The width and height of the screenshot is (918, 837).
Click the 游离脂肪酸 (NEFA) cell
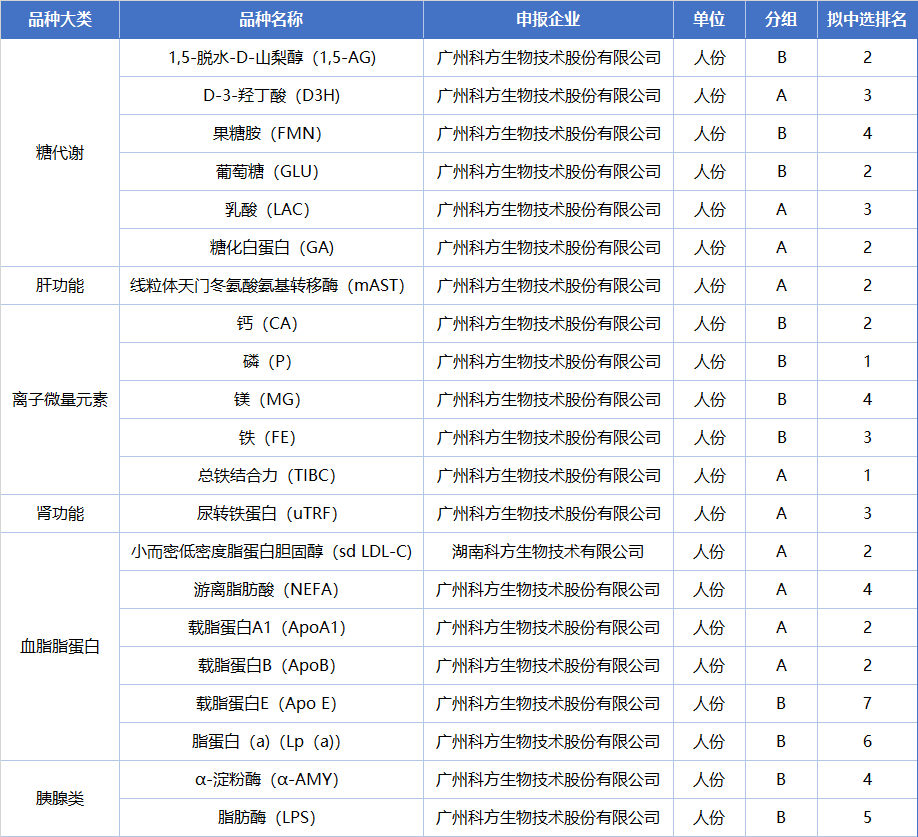tap(271, 590)
